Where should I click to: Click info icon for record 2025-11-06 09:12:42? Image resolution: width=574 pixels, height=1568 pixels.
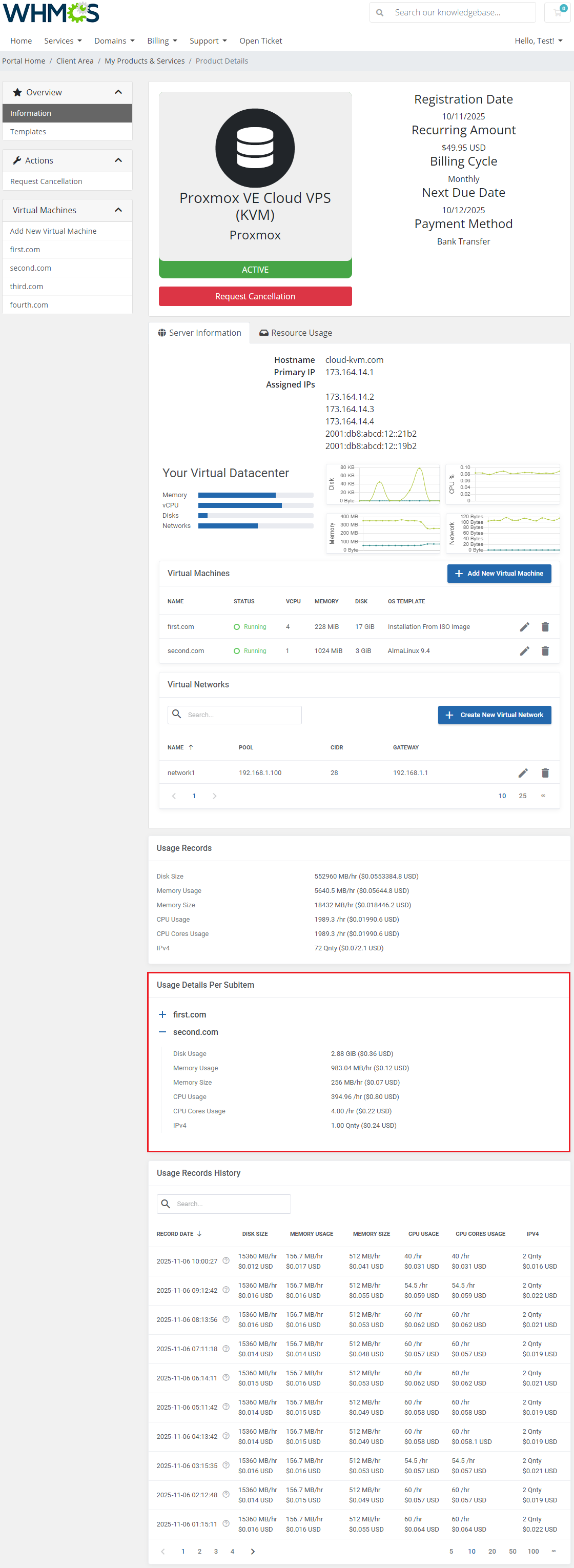[226, 1290]
